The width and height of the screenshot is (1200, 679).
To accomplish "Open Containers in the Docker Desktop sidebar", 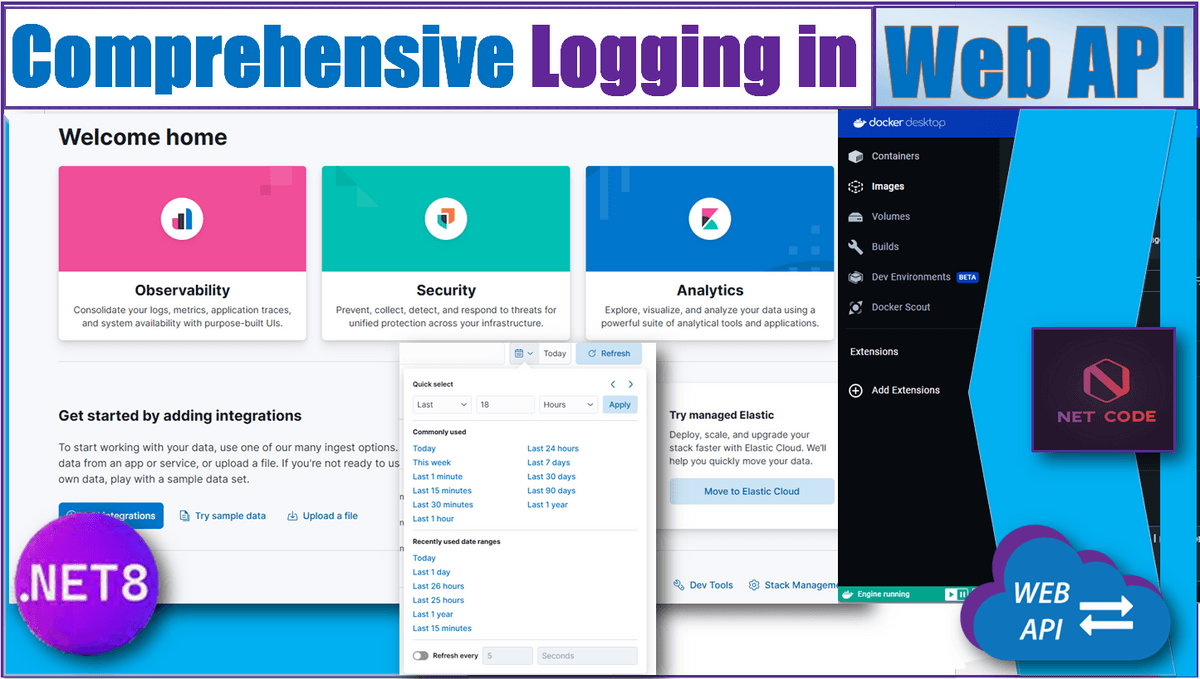I will tap(894, 156).
